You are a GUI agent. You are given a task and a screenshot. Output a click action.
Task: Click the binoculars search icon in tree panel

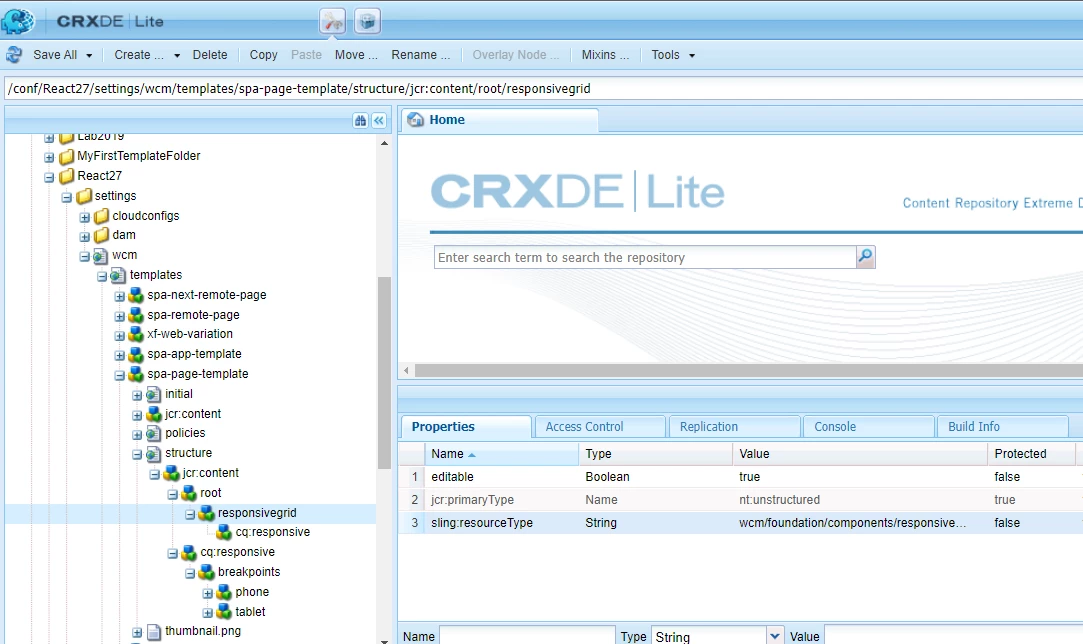pyautogui.click(x=360, y=121)
